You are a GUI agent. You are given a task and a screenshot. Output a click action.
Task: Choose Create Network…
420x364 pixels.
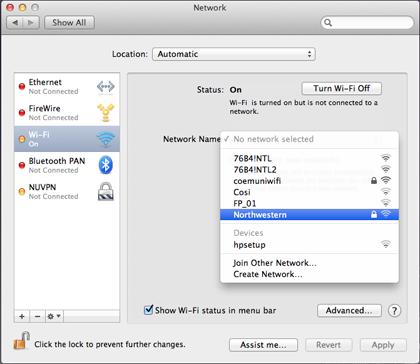coord(309,274)
